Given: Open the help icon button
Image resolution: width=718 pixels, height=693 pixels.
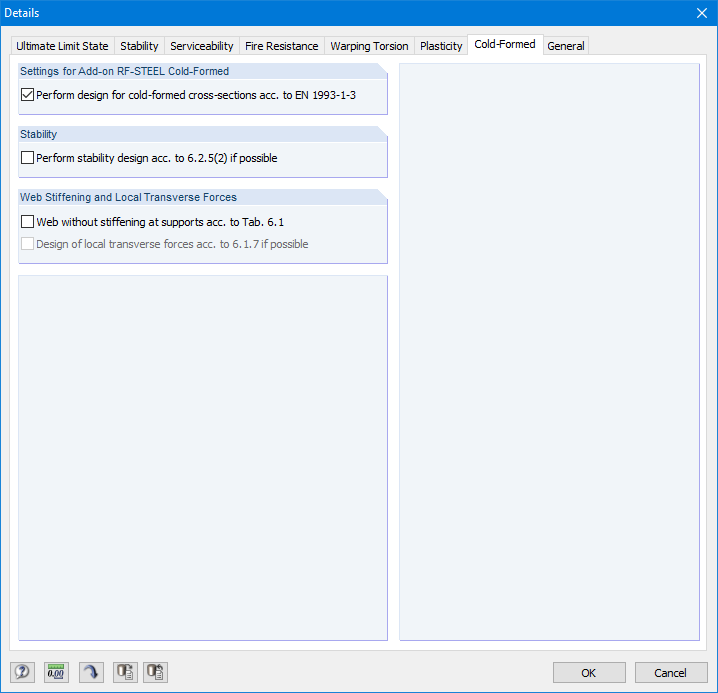Looking at the screenshot, I should coord(22,672).
